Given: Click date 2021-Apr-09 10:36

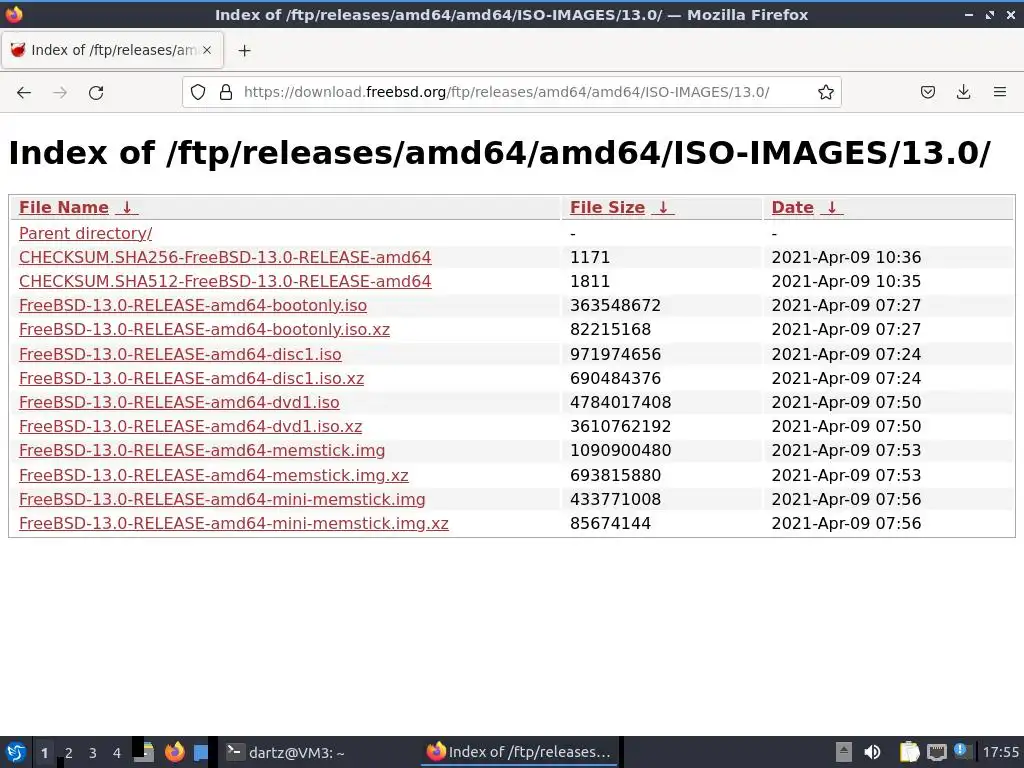Looking at the screenshot, I should click(846, 257).
